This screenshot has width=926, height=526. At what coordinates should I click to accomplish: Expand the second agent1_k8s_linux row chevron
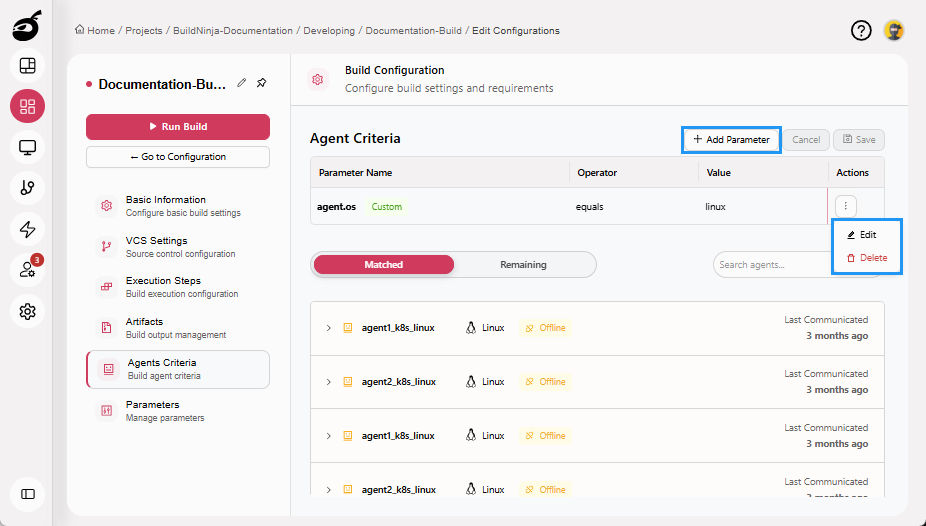coord(328,436)
